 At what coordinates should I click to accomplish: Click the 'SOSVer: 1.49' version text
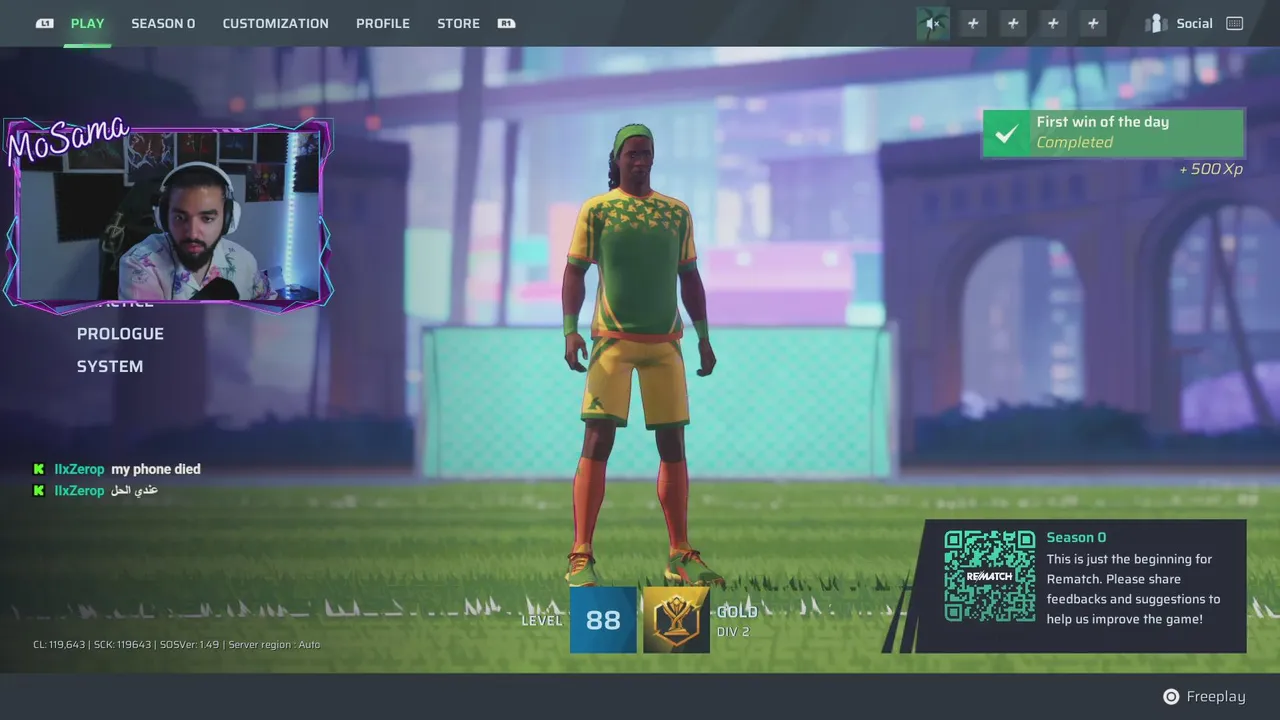pos(189,645)
